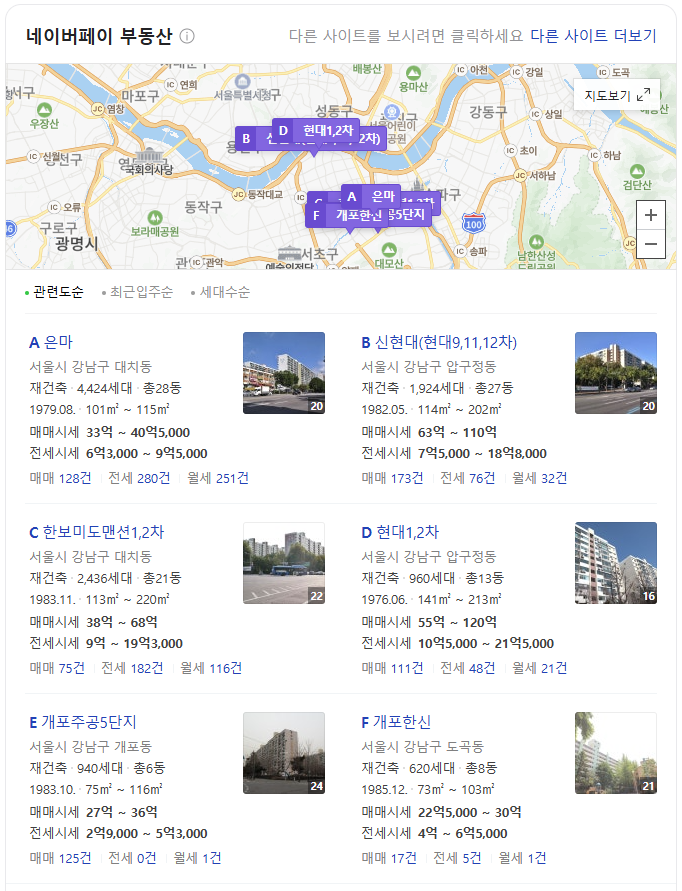Viewport: 682px width, 891px height.
Task: View 개포한신 photo thumbnail
Action: [616, 753]
